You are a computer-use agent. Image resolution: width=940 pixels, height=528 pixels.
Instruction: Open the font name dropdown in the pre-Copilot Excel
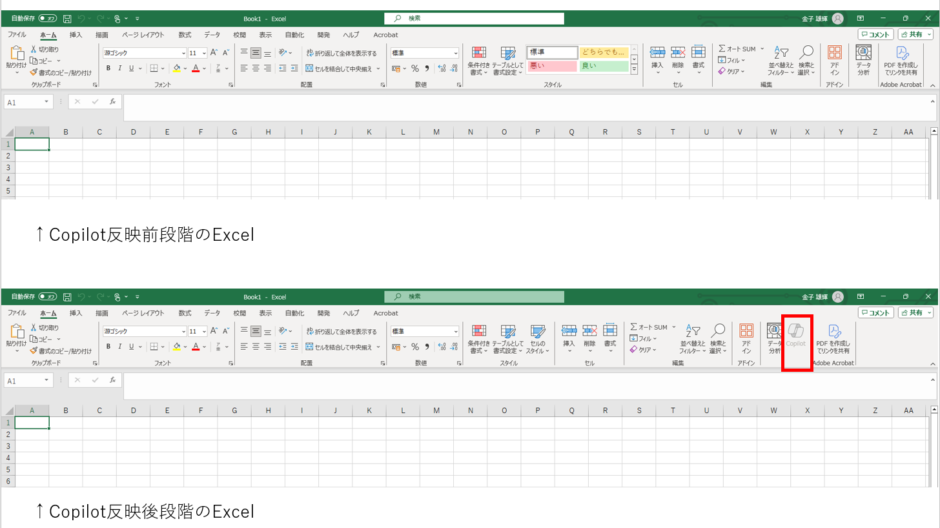(183, 53)
